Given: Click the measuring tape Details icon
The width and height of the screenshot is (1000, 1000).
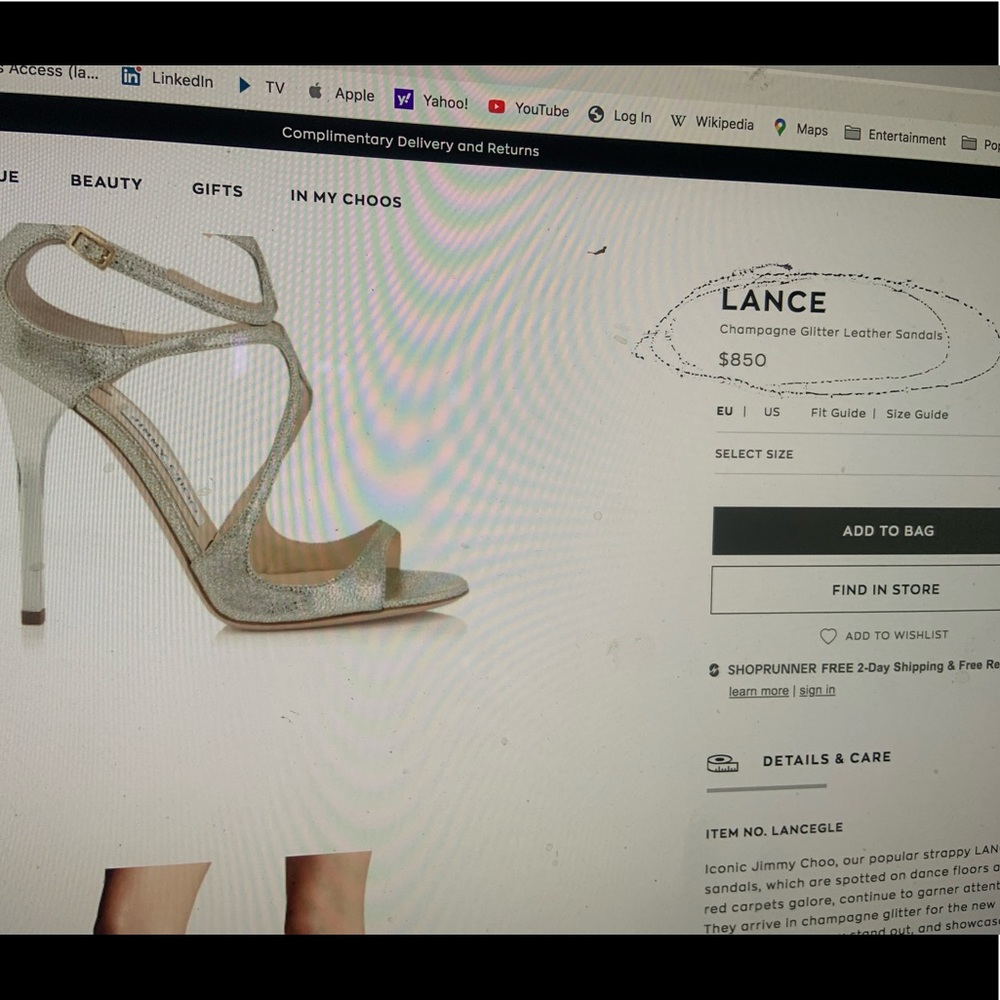Looking at the screenshot, I should pos(722,763).
